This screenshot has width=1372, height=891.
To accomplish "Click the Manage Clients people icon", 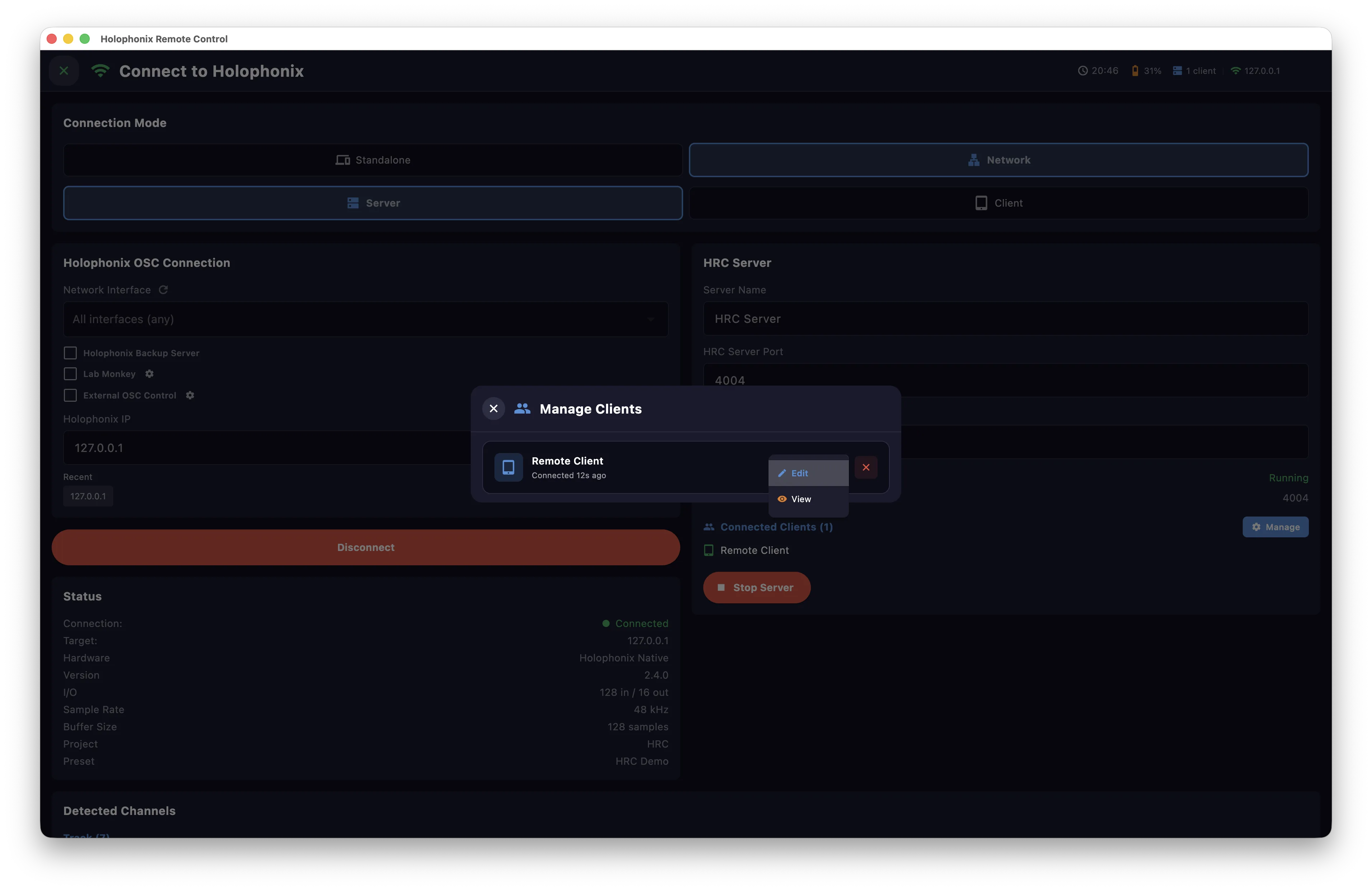I will pyautogui.click(x=522, y=409).
